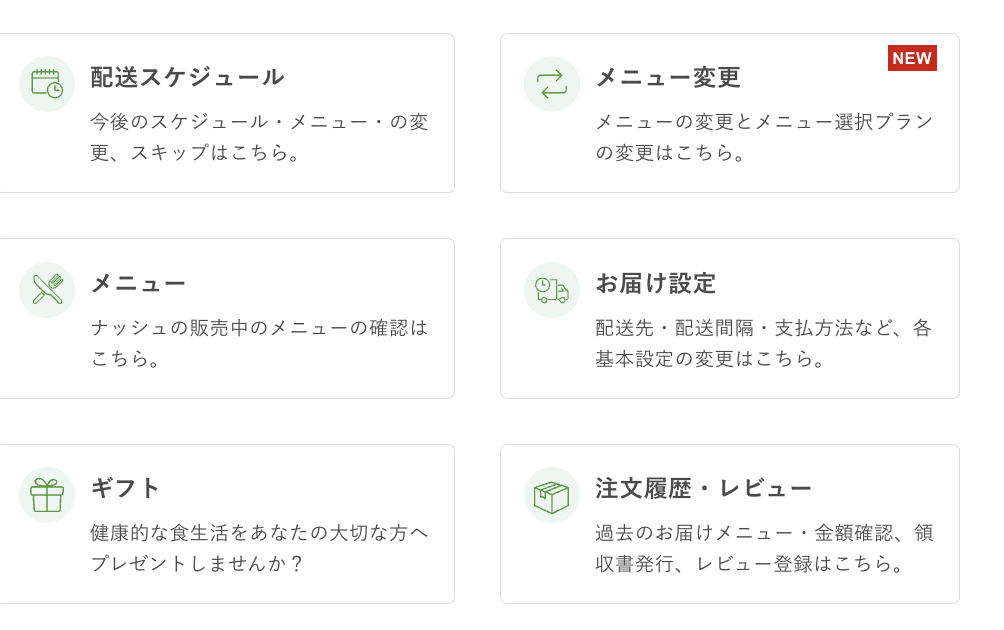Click text 基本設定の変更はこちら
Screen dimensions: 1004x630
point(711,359)
